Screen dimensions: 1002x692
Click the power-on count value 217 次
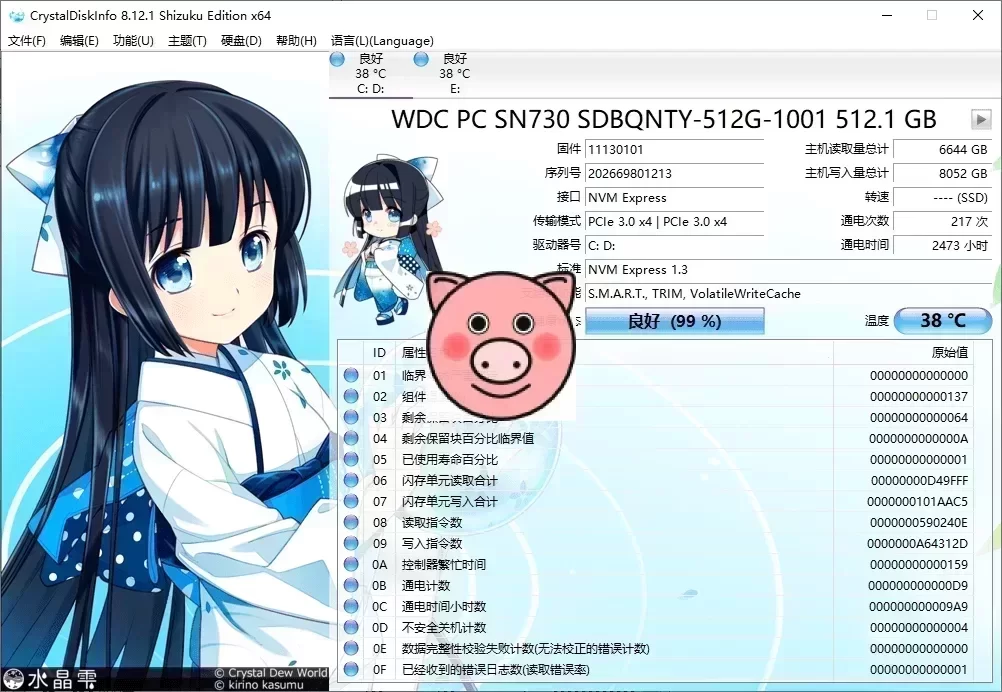tap(943, 222)
